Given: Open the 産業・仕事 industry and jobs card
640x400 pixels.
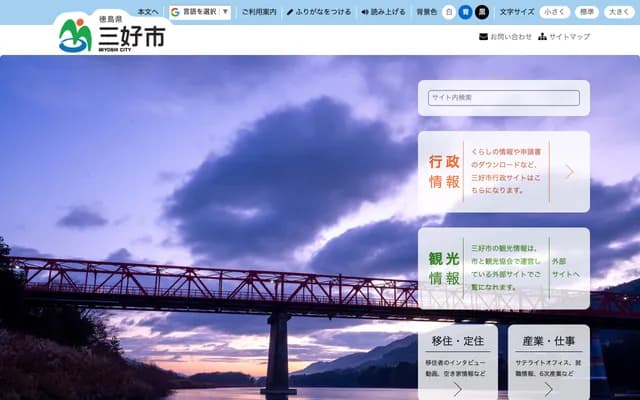Looking at the screenshot, I should pos(549,362).
